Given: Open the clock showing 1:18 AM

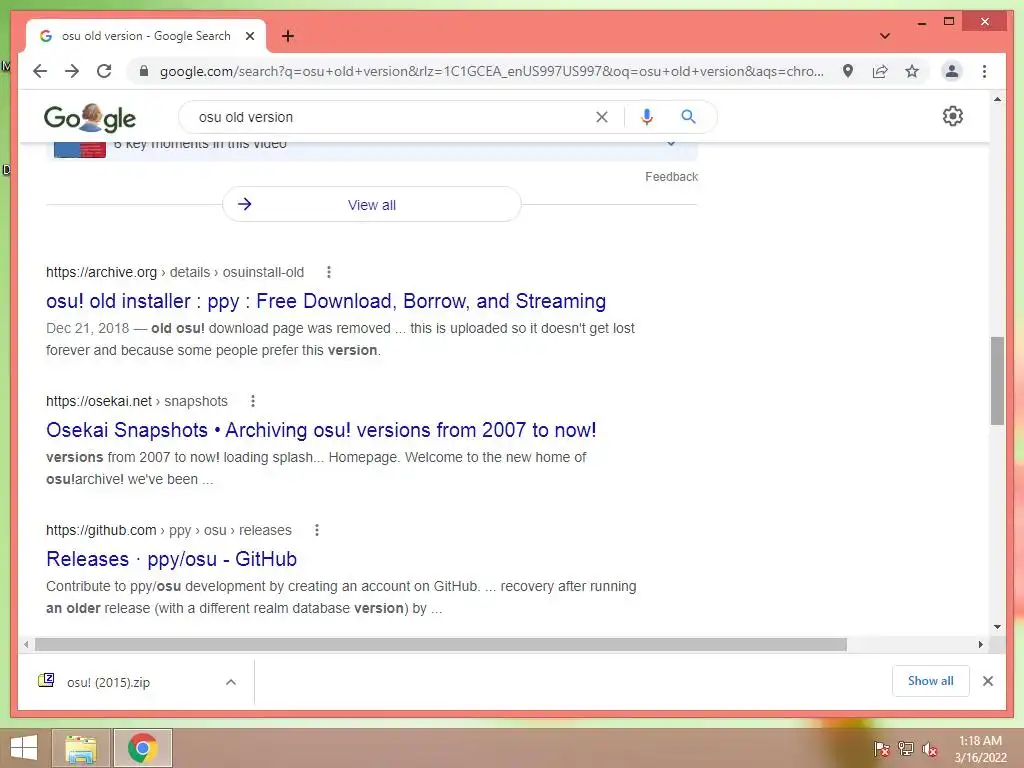Looking at the screenshot, I should coord(980,749).
